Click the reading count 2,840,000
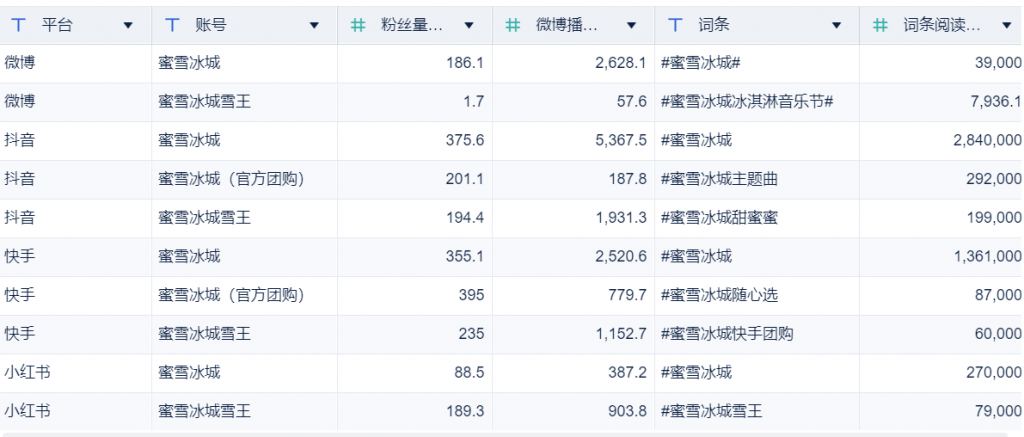This screenshot has height=437, width=1024. click(x=987, y=140)
